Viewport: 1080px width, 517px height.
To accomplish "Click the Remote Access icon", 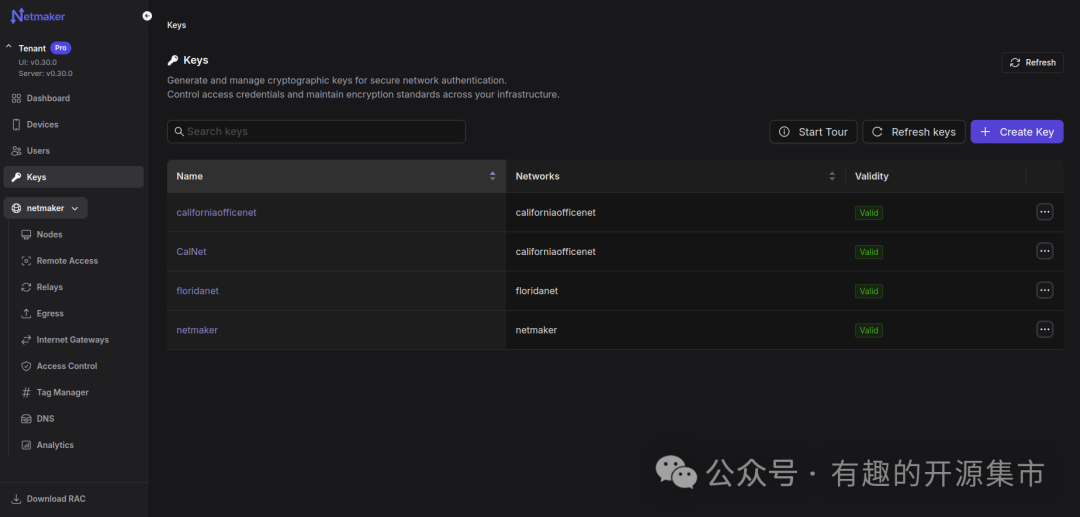I will [x=27, y=261].
